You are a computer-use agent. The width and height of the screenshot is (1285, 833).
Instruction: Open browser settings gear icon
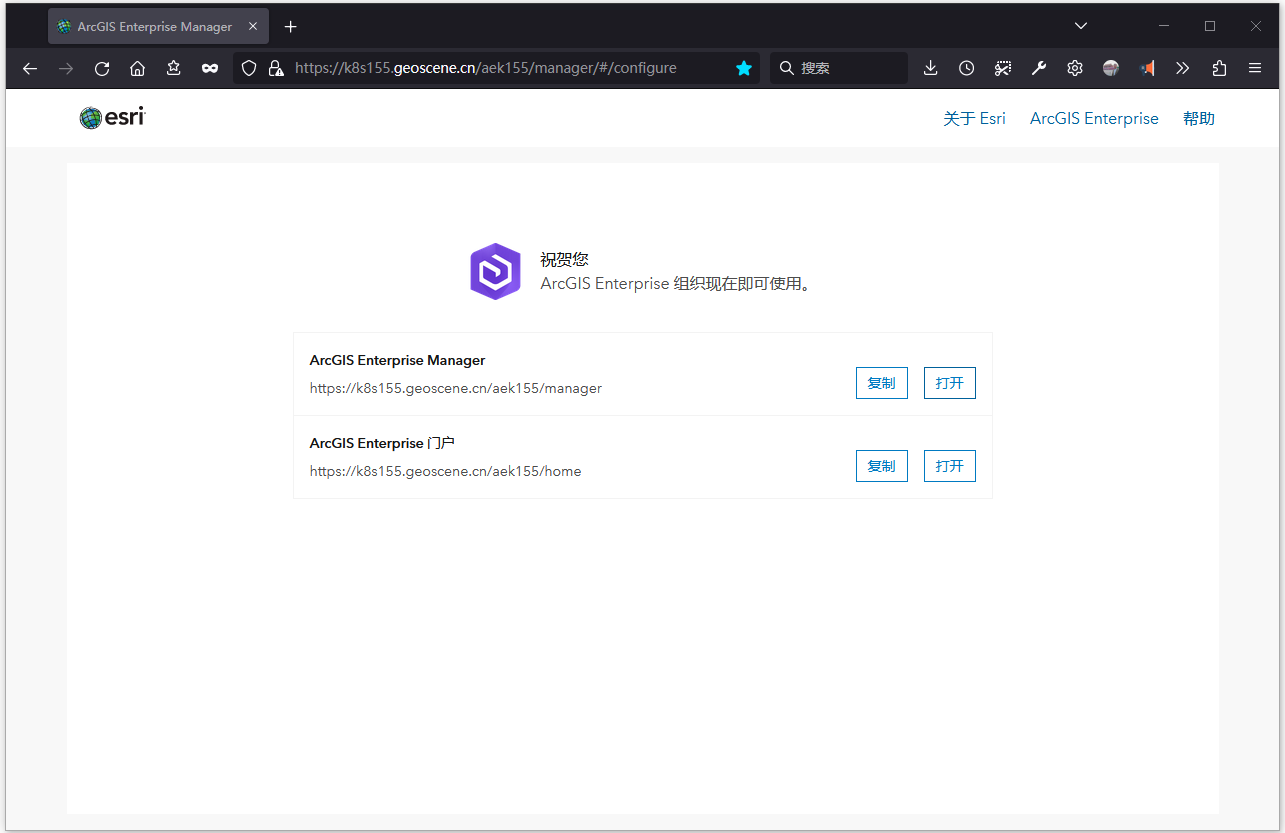pyautogui.click(x=1075, y=68)
